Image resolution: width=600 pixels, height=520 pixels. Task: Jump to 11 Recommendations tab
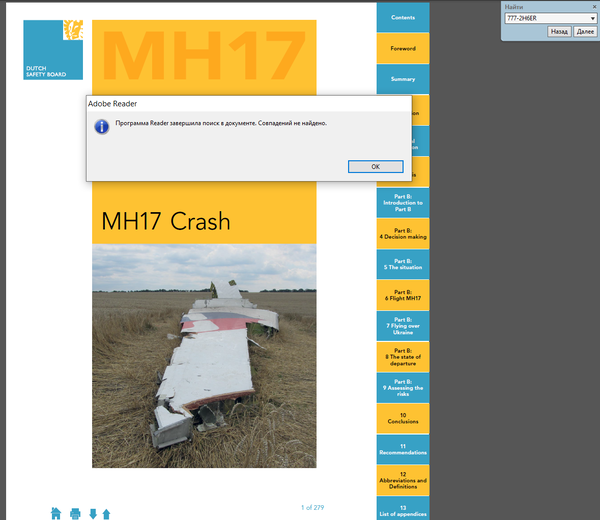[x=403, y=449]
